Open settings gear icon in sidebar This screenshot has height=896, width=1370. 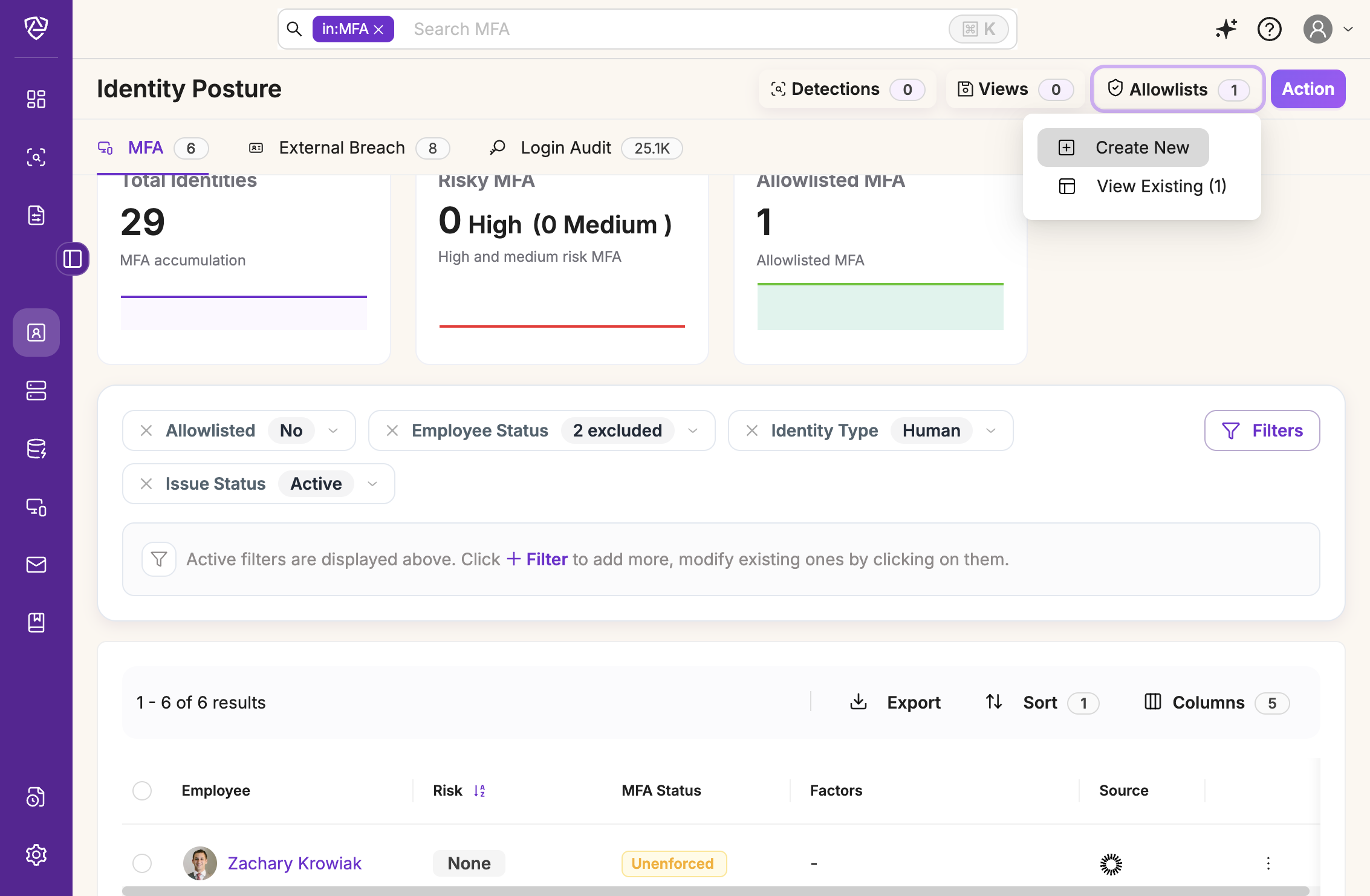coord(36,855)
